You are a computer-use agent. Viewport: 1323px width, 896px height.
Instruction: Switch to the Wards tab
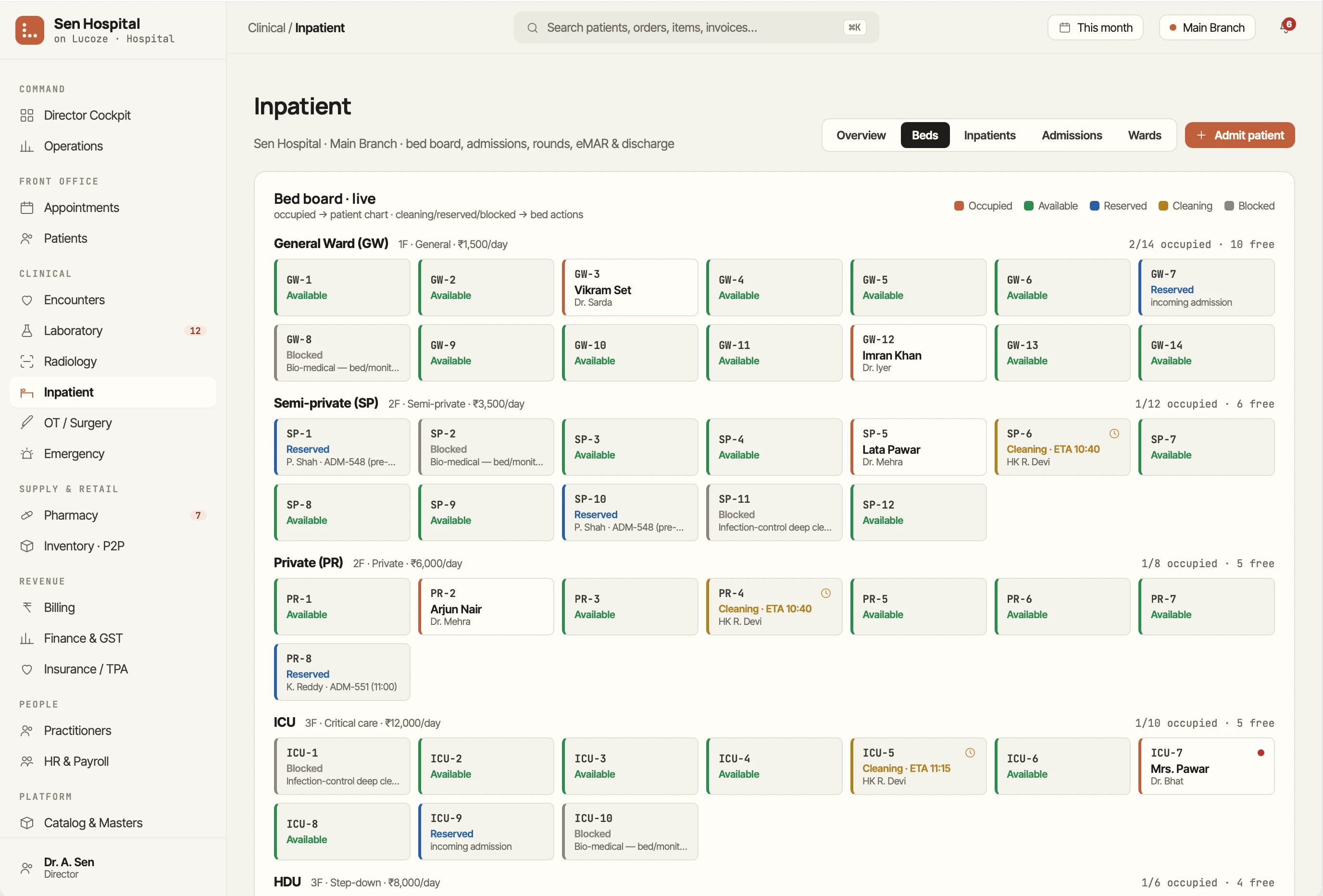(1144, 135)
